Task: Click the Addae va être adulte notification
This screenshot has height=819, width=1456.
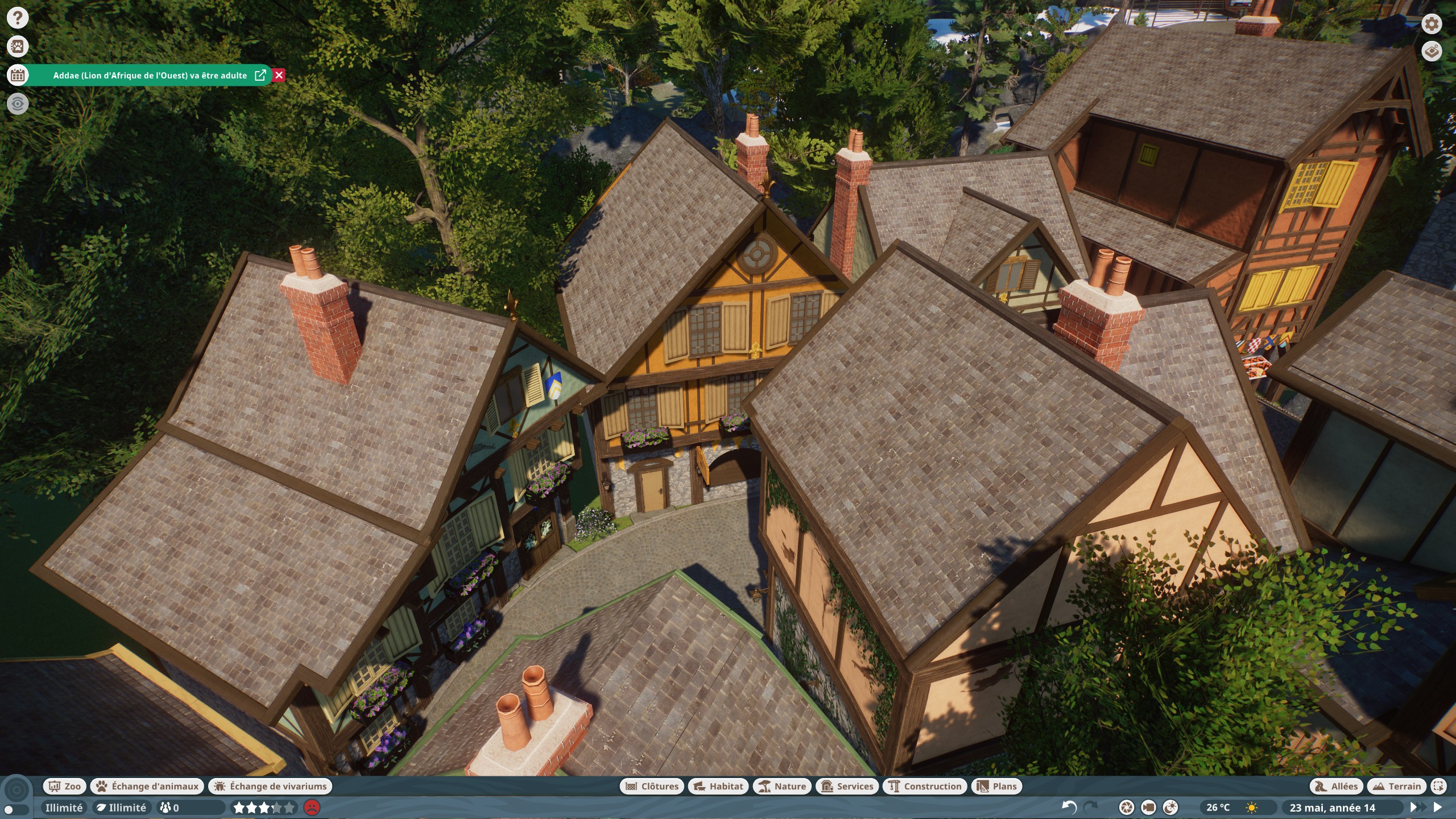Action: pyautogui.click(x=150, y=75)
